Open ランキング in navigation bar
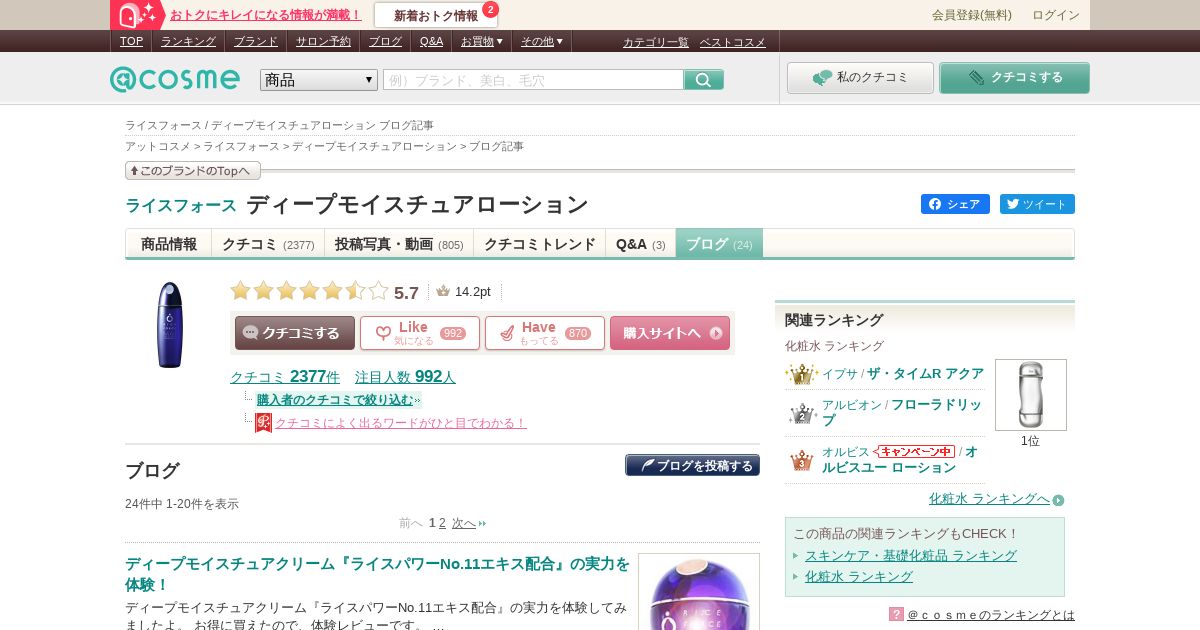Screen dimensions: 1200x630 tap(188, 41)
